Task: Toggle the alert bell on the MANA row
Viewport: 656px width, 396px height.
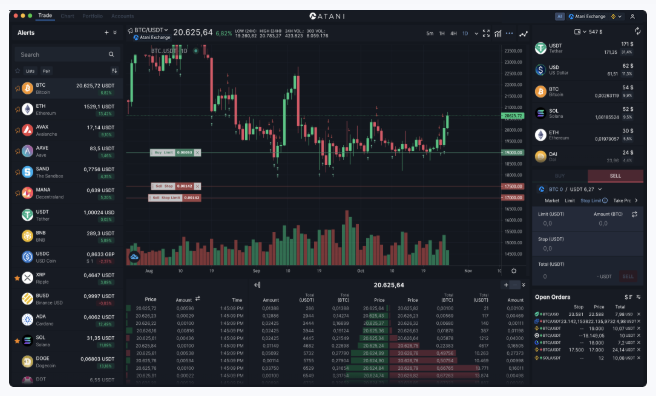Action: point(17,193)
